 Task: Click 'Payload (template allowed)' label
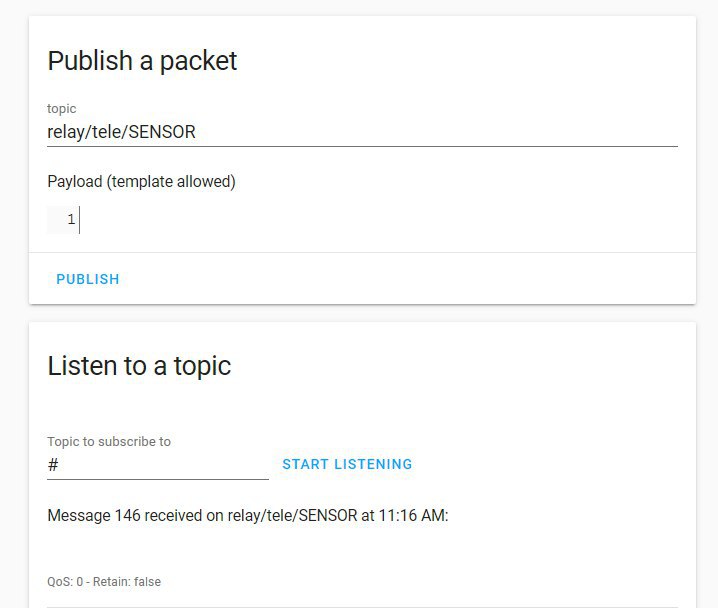coord(141,181)
